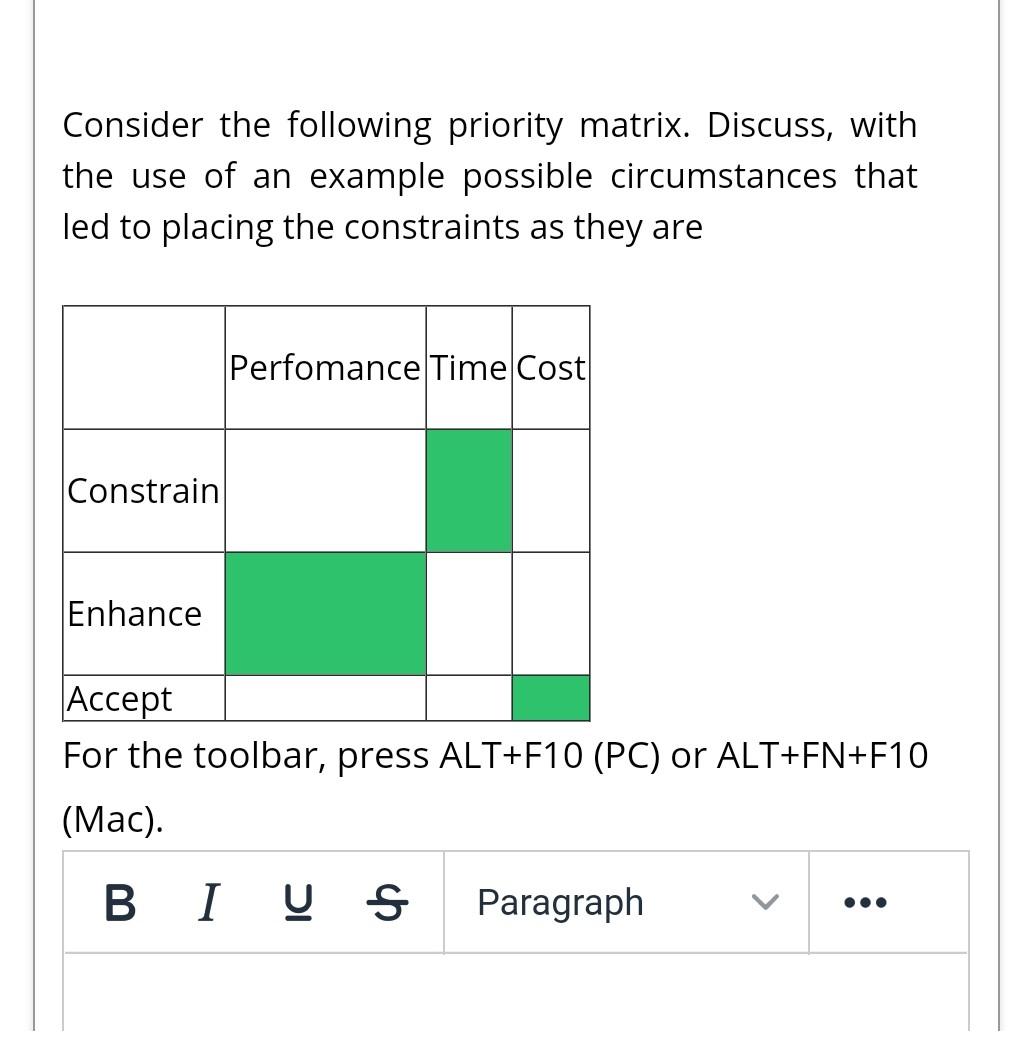Image resolution: width=1016 pixels, height=1050 pixels.
Task: Open the more options ellipsis menu
Action: 864,902
